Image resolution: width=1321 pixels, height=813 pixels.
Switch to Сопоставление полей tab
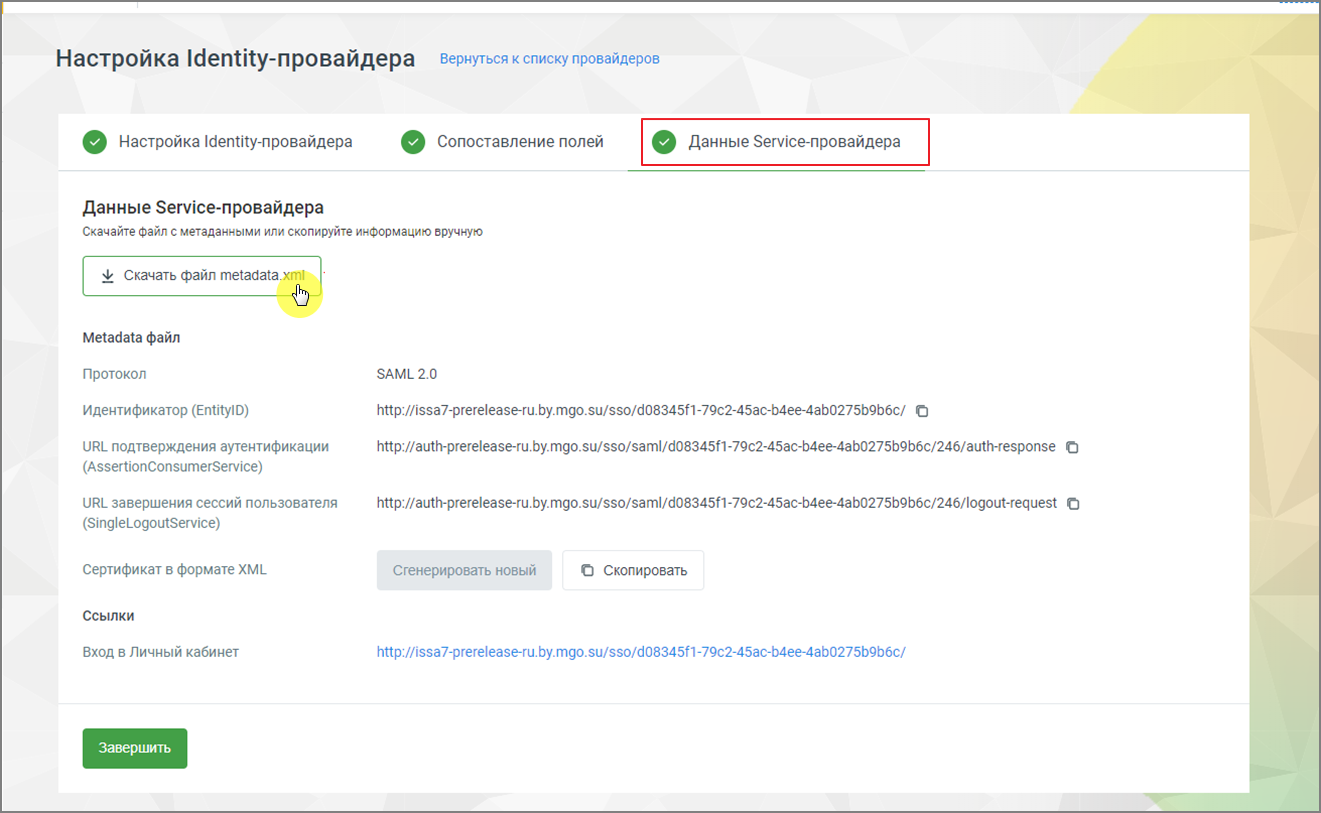[503, 142]
